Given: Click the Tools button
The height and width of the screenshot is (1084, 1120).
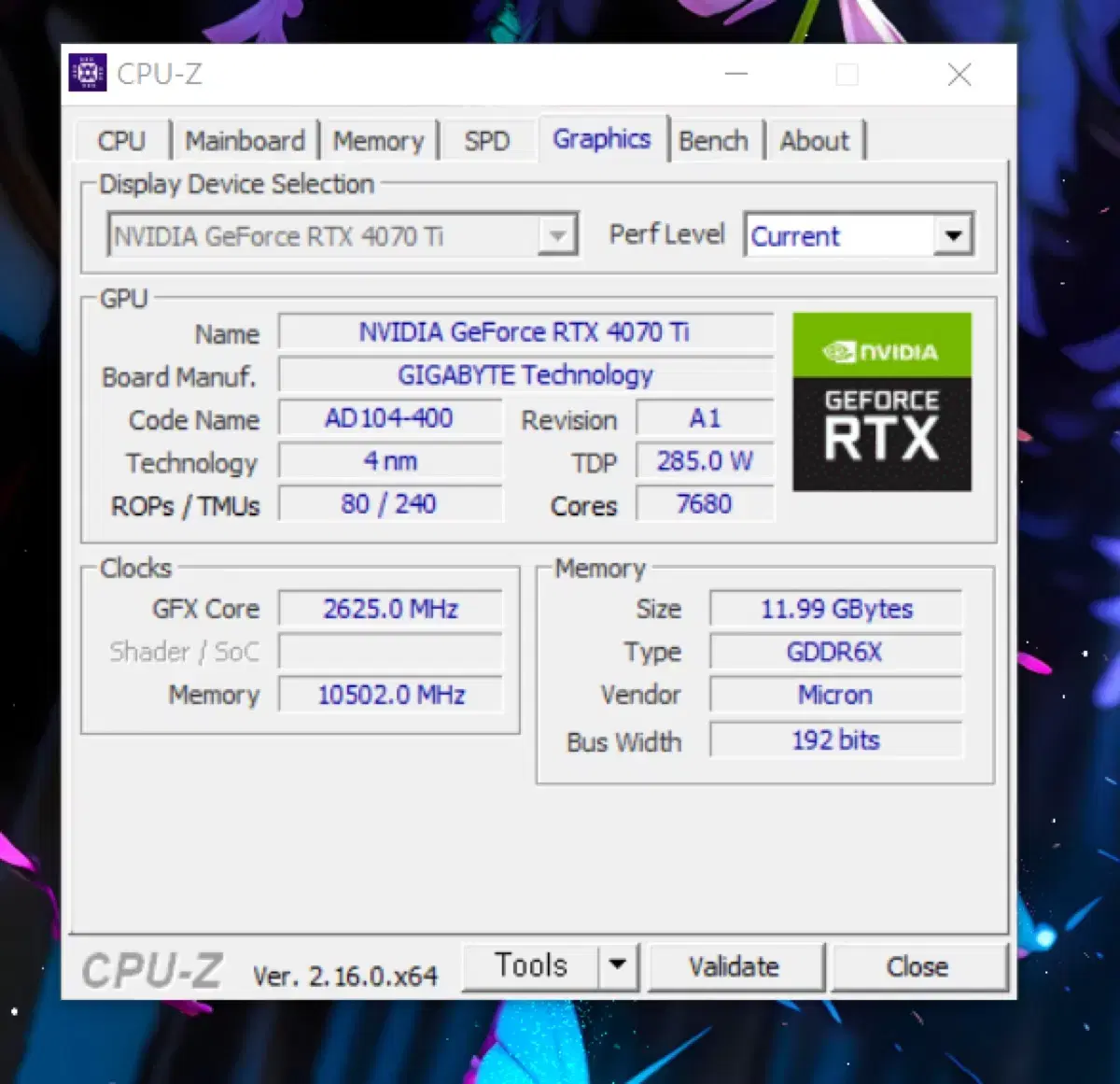Looking at the screenshot, I should [531, 965].
